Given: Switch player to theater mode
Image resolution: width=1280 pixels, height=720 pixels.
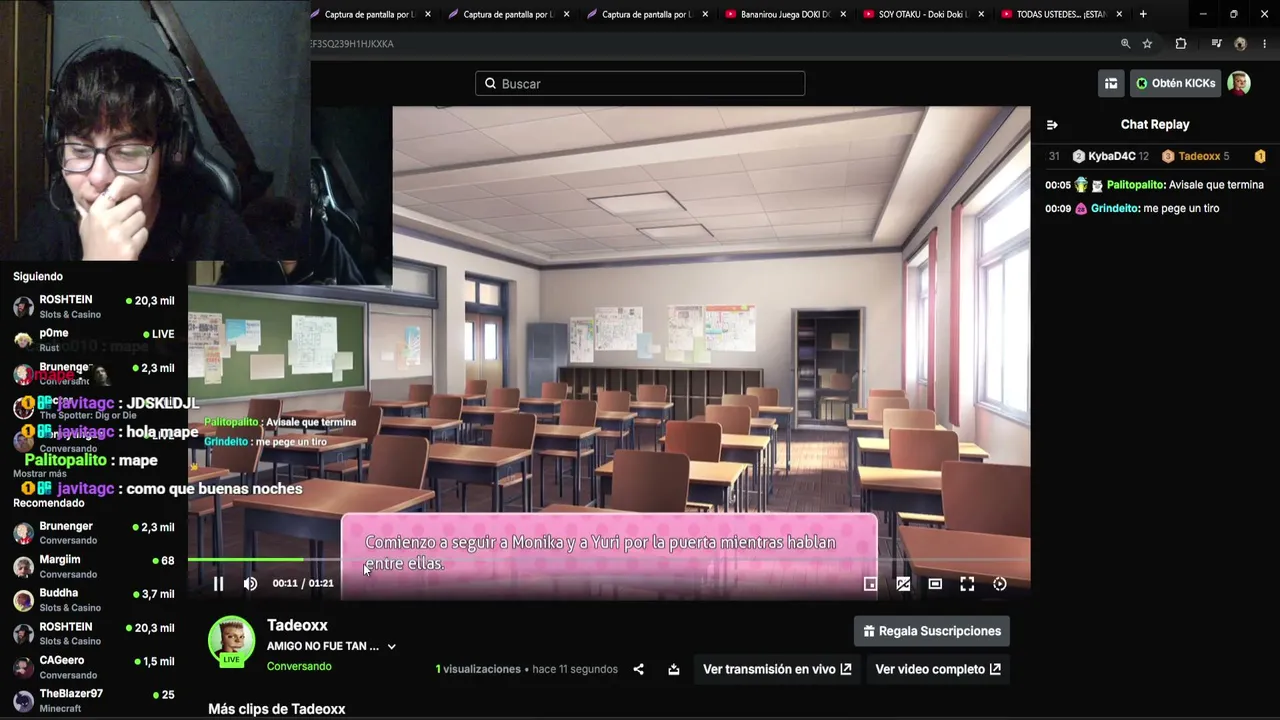Looking at the screenshot, I should [x=935, y=584].
